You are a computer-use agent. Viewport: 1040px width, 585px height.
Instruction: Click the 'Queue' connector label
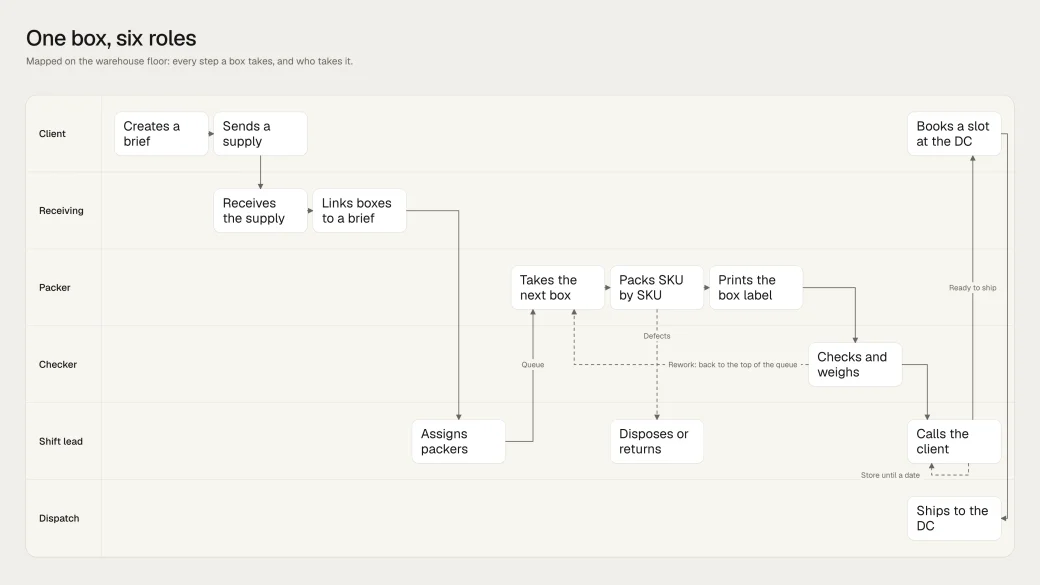pyautogui.click(x=533, y=364)
